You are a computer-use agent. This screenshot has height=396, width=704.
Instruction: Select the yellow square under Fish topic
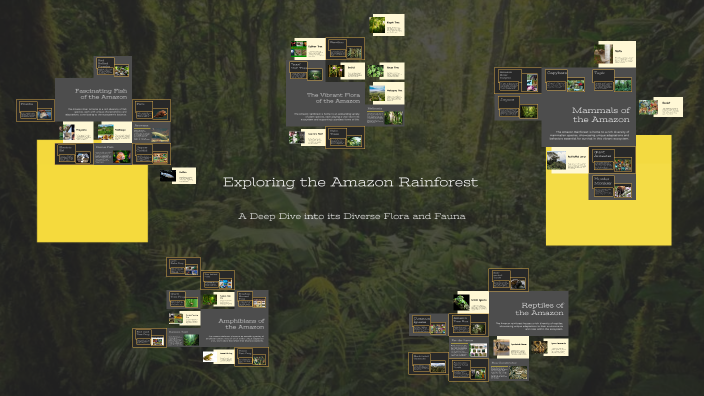92,203
